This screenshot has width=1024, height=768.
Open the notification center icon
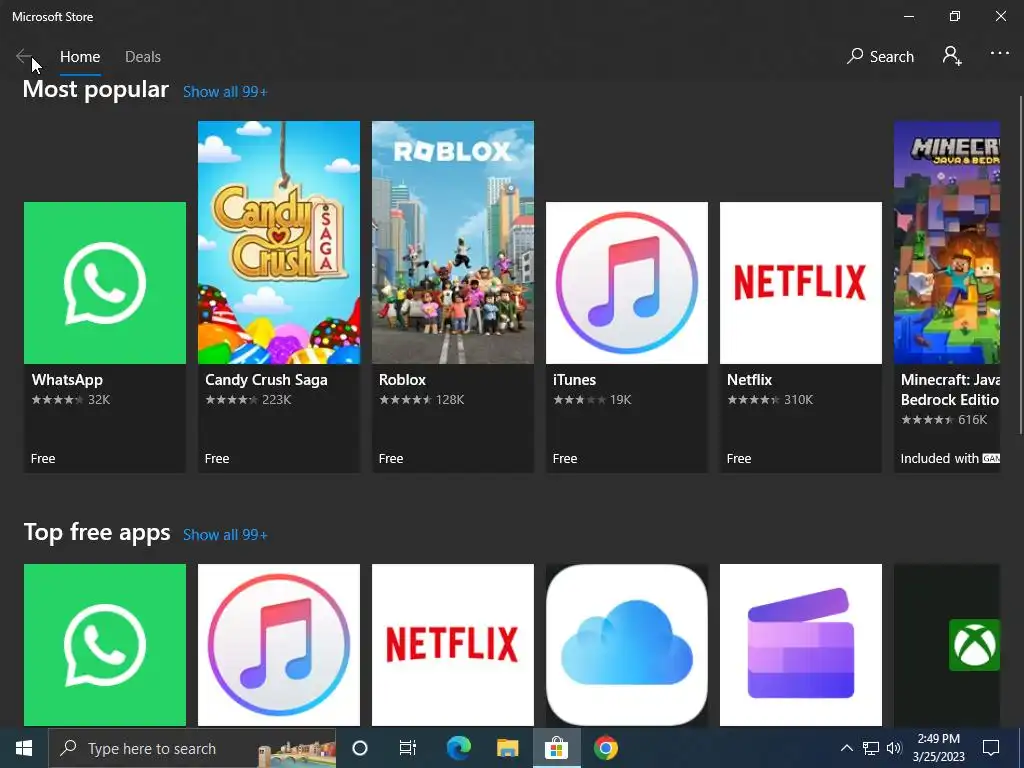coord(991,748)
